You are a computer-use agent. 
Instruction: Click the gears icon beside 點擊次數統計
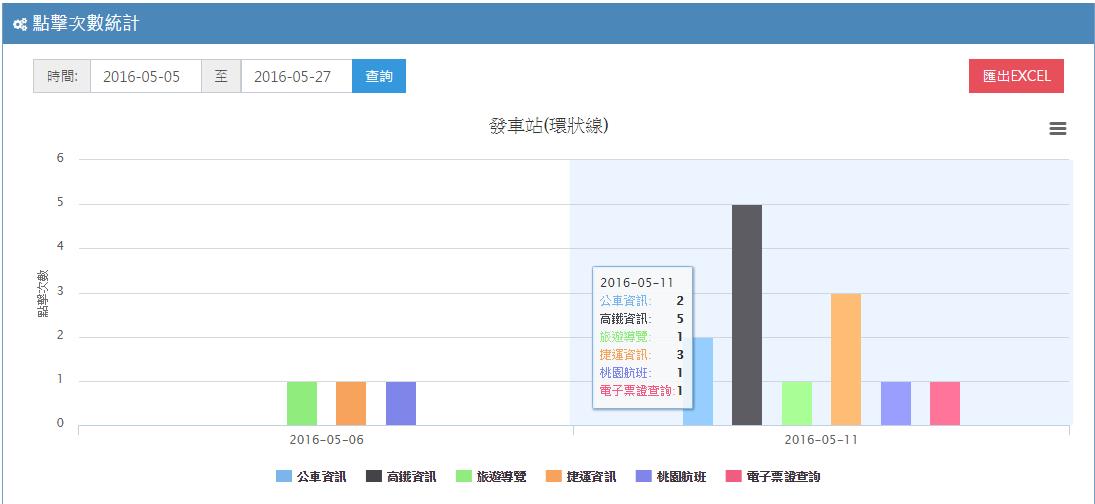pyautogui.click(x=20, y=24)
